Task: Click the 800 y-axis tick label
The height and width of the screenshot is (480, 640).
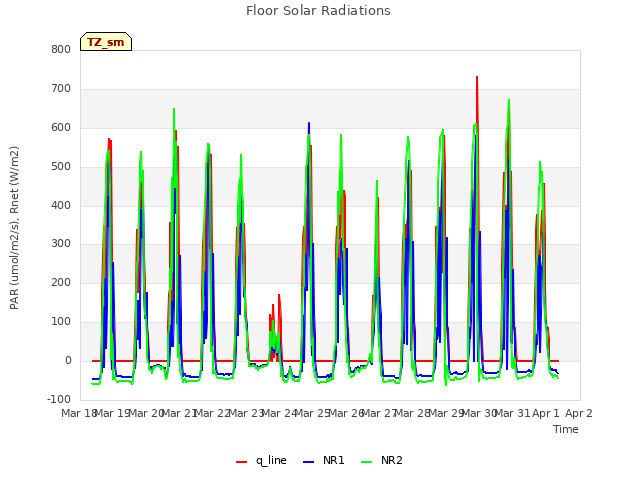Action: [61, 50]
